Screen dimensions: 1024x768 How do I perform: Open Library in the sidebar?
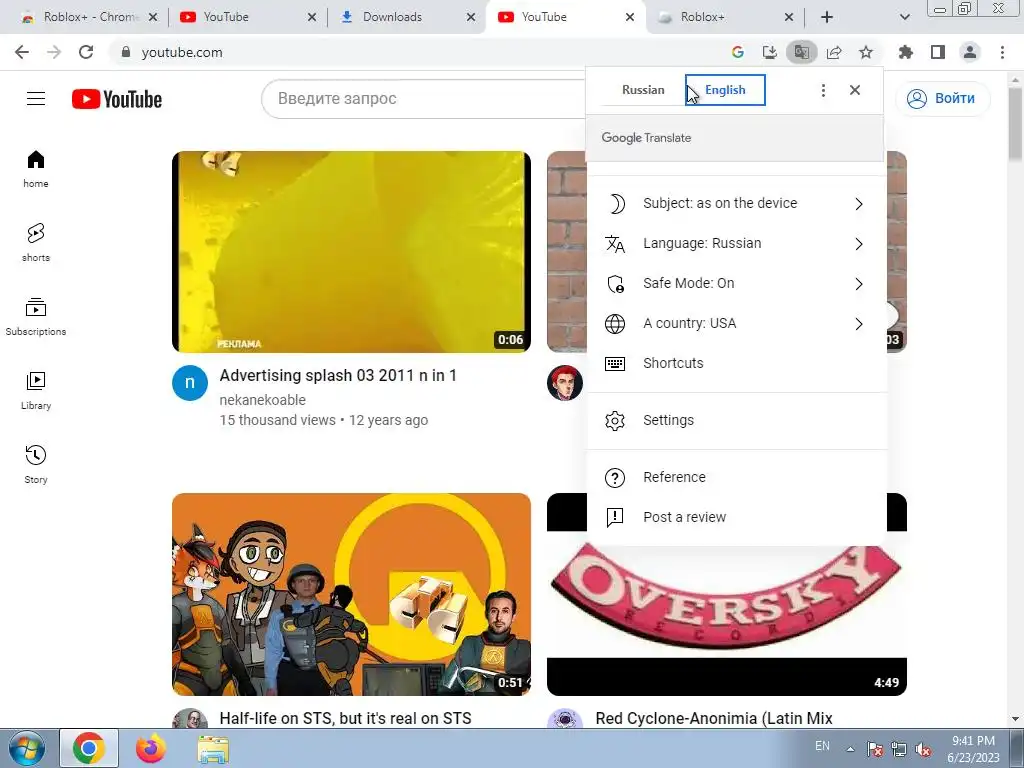click(x=36, y=391)
